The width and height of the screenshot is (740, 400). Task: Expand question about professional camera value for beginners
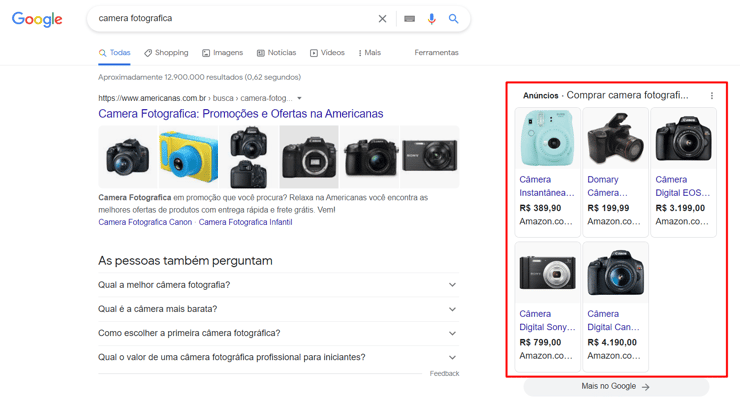[x=278, y=357]
